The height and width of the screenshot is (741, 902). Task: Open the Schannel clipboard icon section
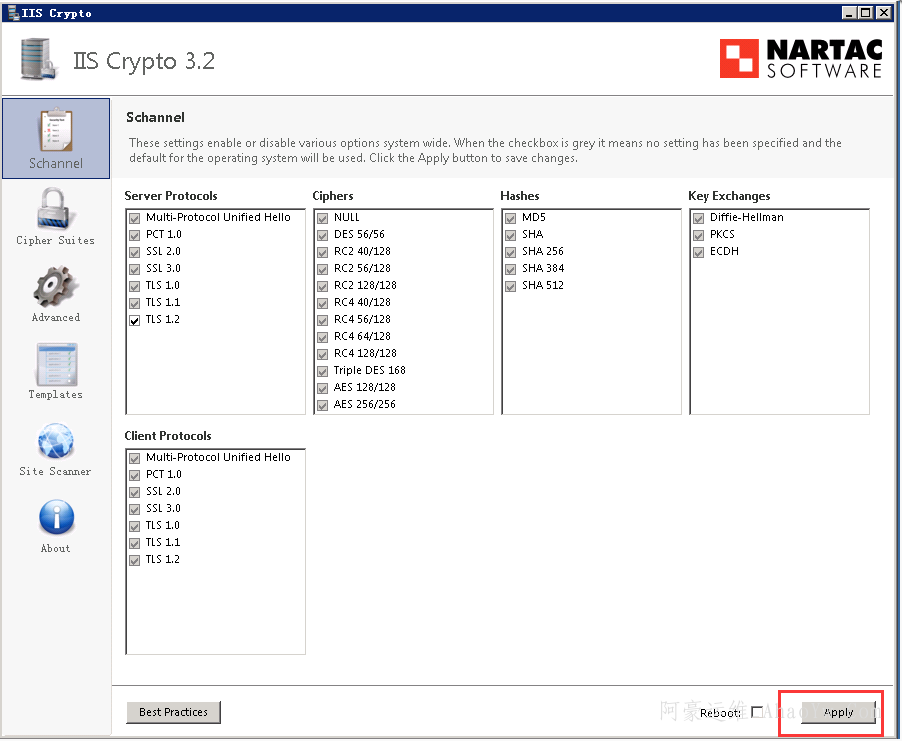click(56, 130)
